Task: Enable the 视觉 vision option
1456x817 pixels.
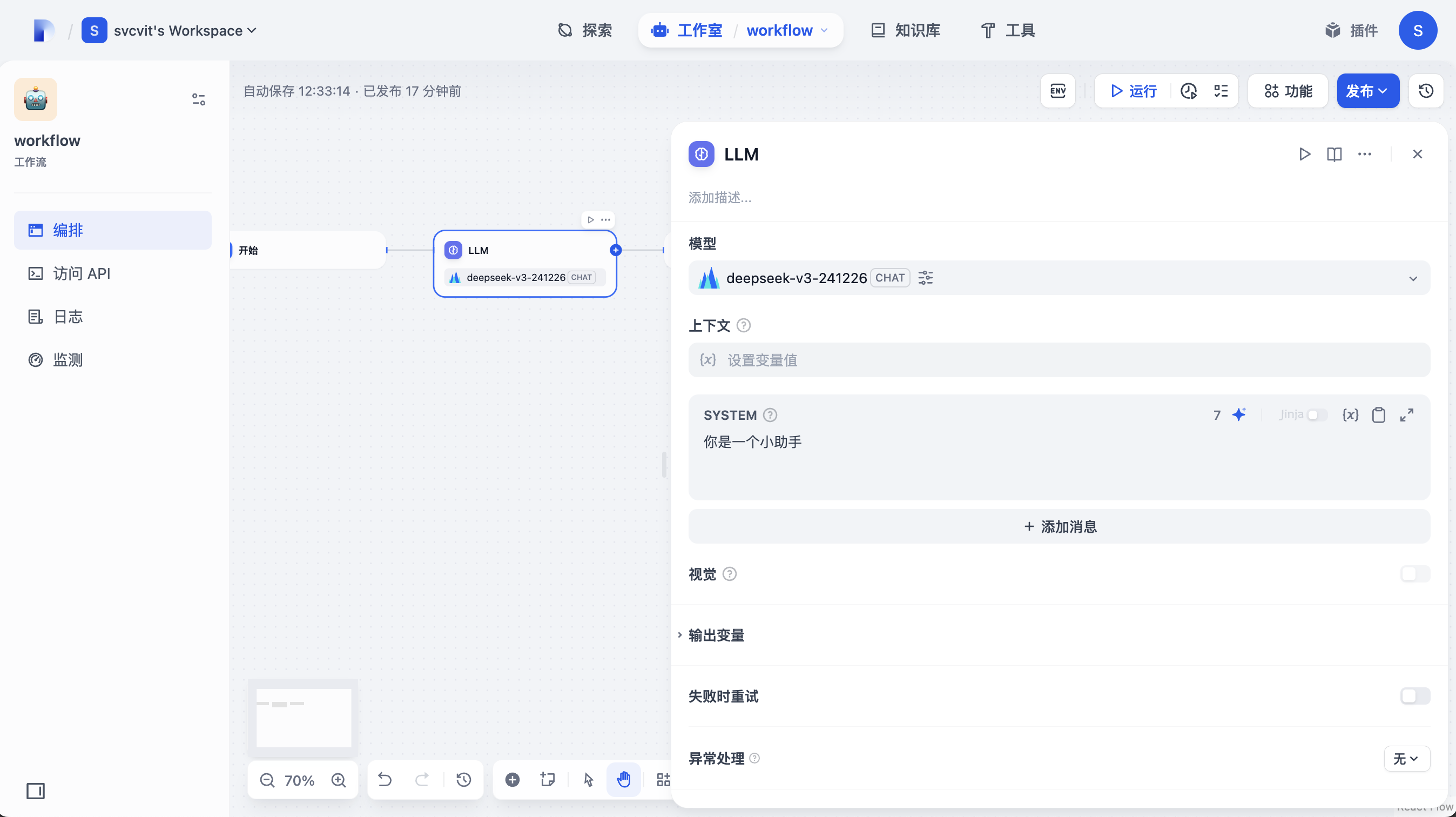Action: (x=1414, y=574)
